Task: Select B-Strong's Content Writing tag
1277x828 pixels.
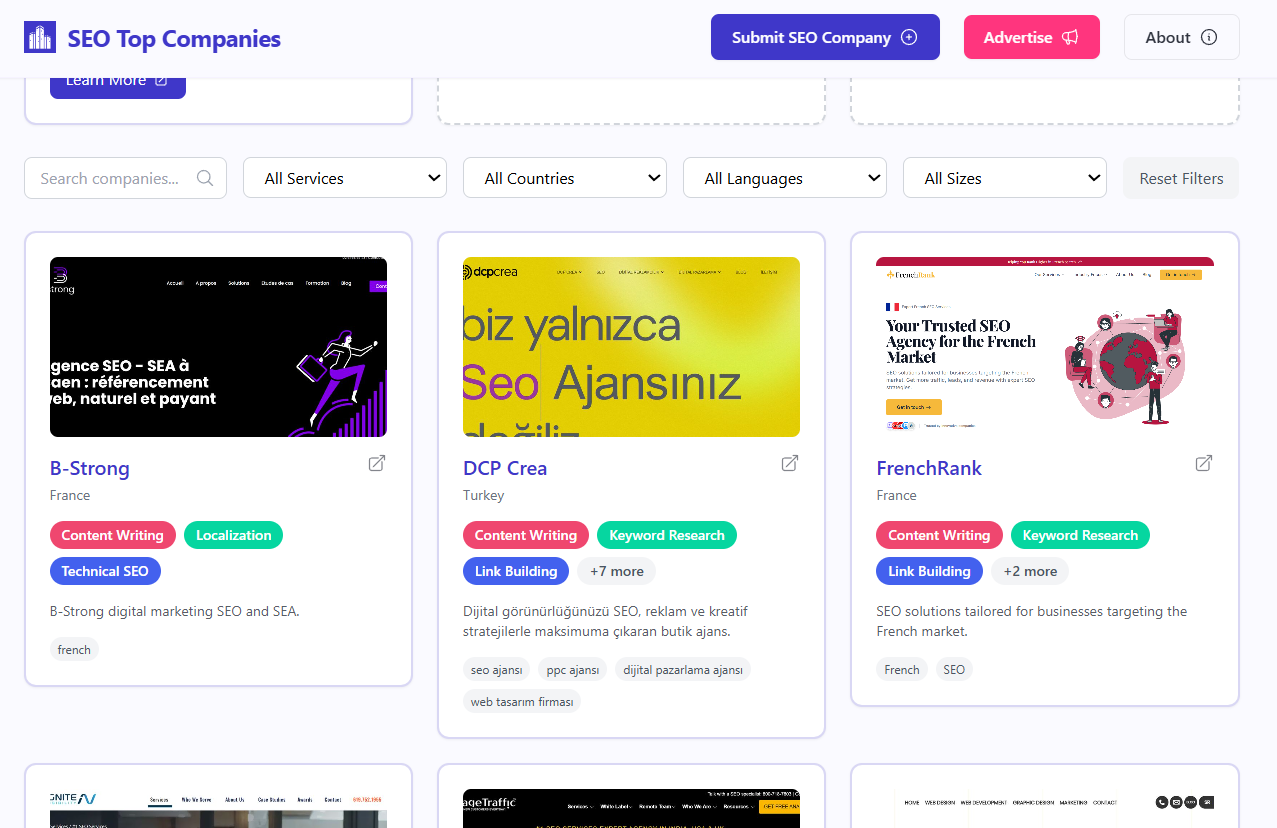Action: coord(113,535)
